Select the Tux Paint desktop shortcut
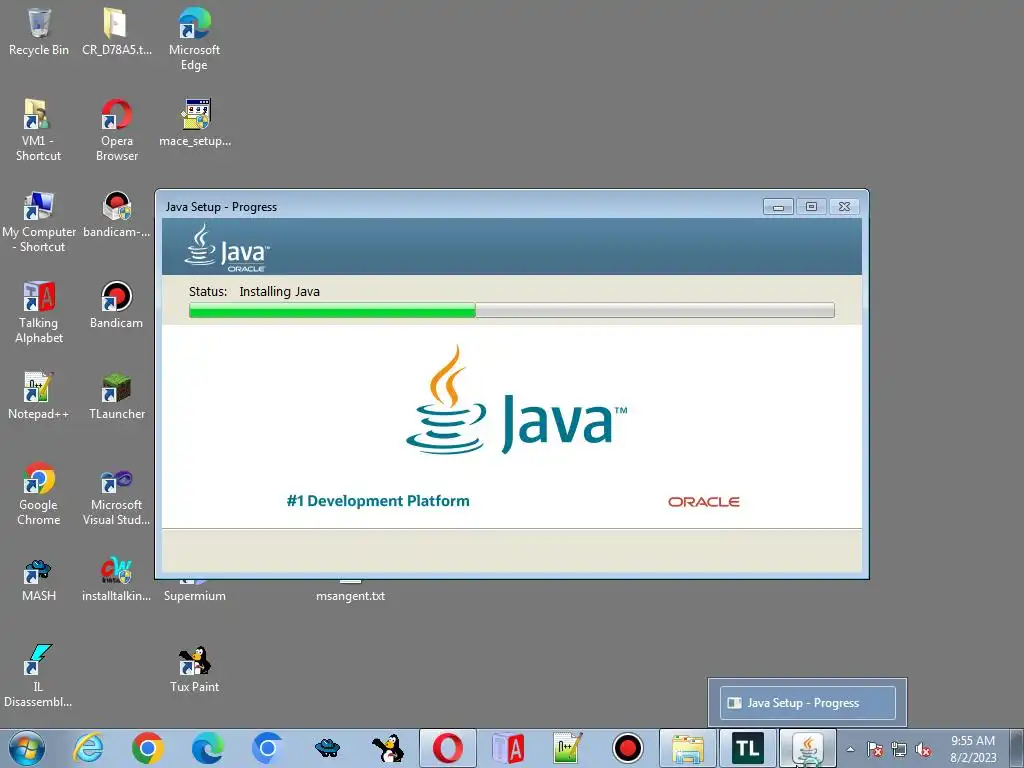This screenshot has height=768, width=1024. tap(195, 669)
